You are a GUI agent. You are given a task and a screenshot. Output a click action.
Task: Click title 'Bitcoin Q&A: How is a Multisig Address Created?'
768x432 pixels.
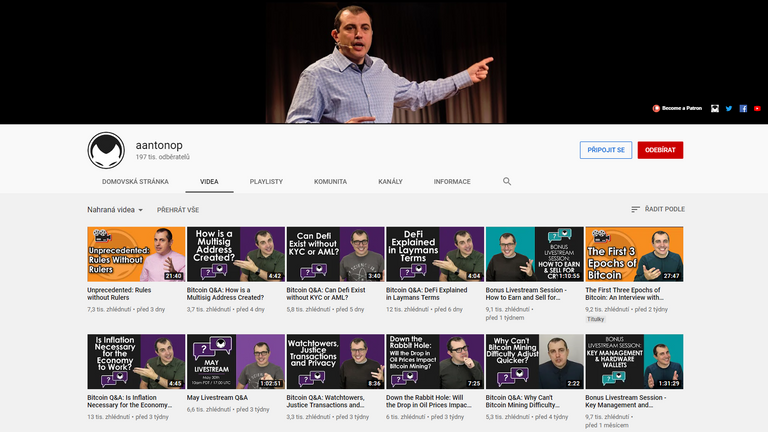click(x=225, y=293)
